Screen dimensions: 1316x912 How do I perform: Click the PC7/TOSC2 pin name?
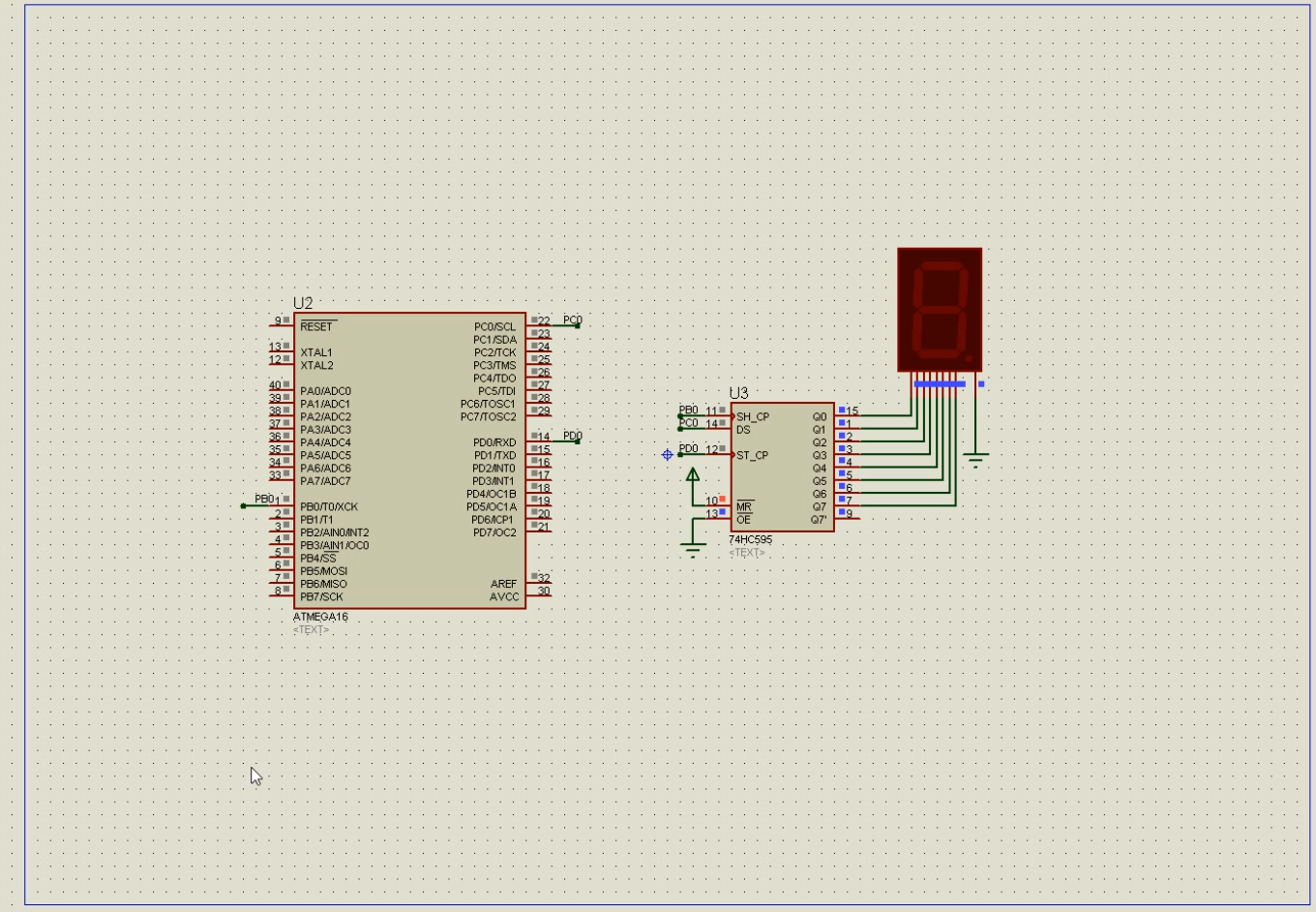pyautogui.click(x=489, y=416)
